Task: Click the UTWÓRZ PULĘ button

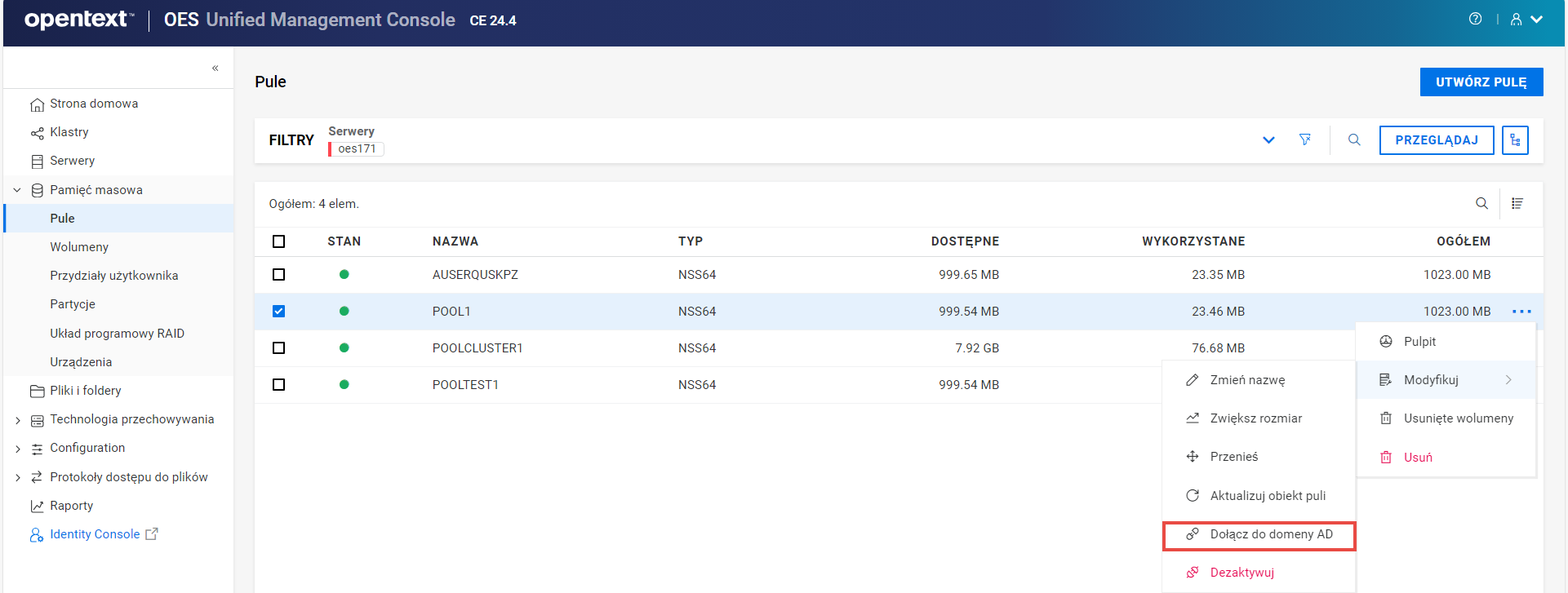Action: (x=1481, y=82)
